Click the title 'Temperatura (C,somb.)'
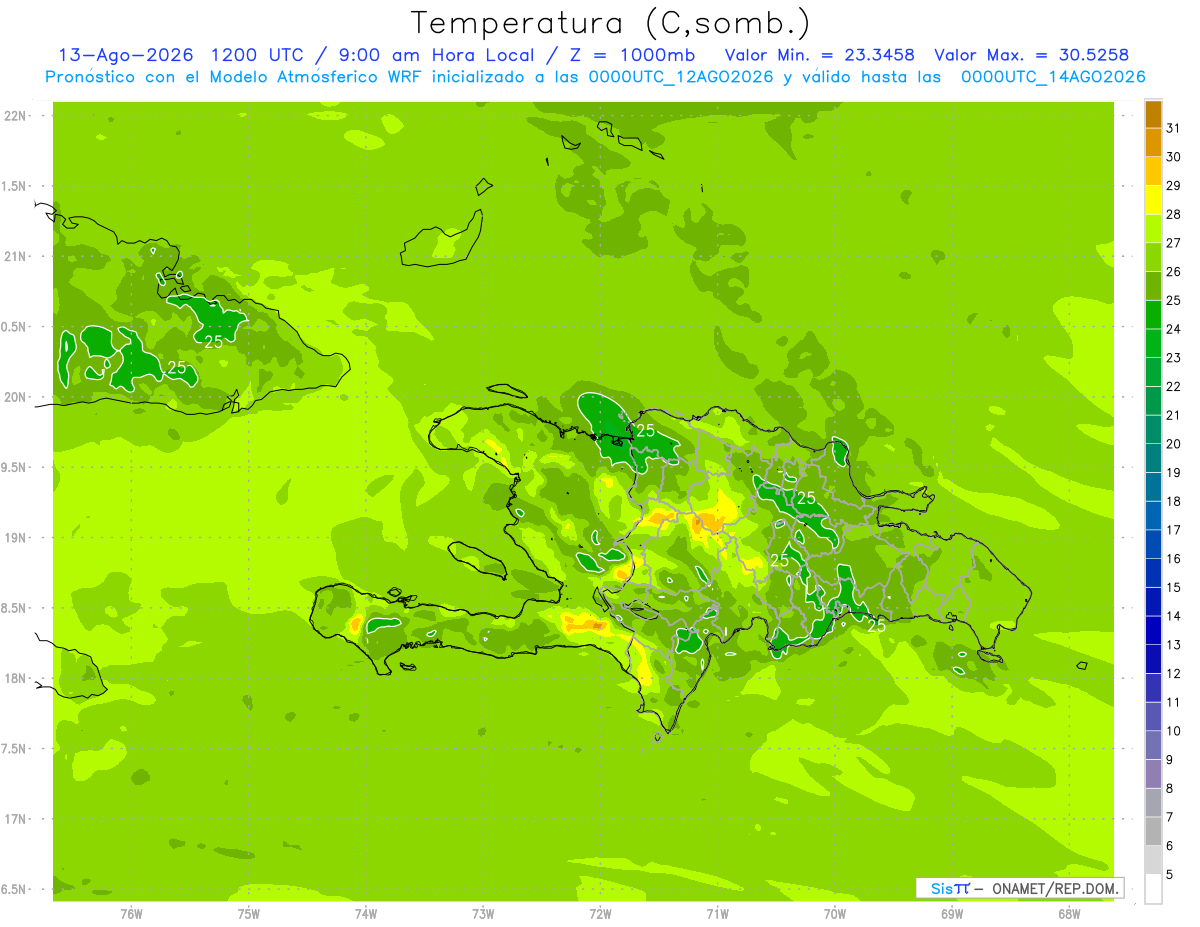Screen dimensions: 1200x927 tap(611, 23)
